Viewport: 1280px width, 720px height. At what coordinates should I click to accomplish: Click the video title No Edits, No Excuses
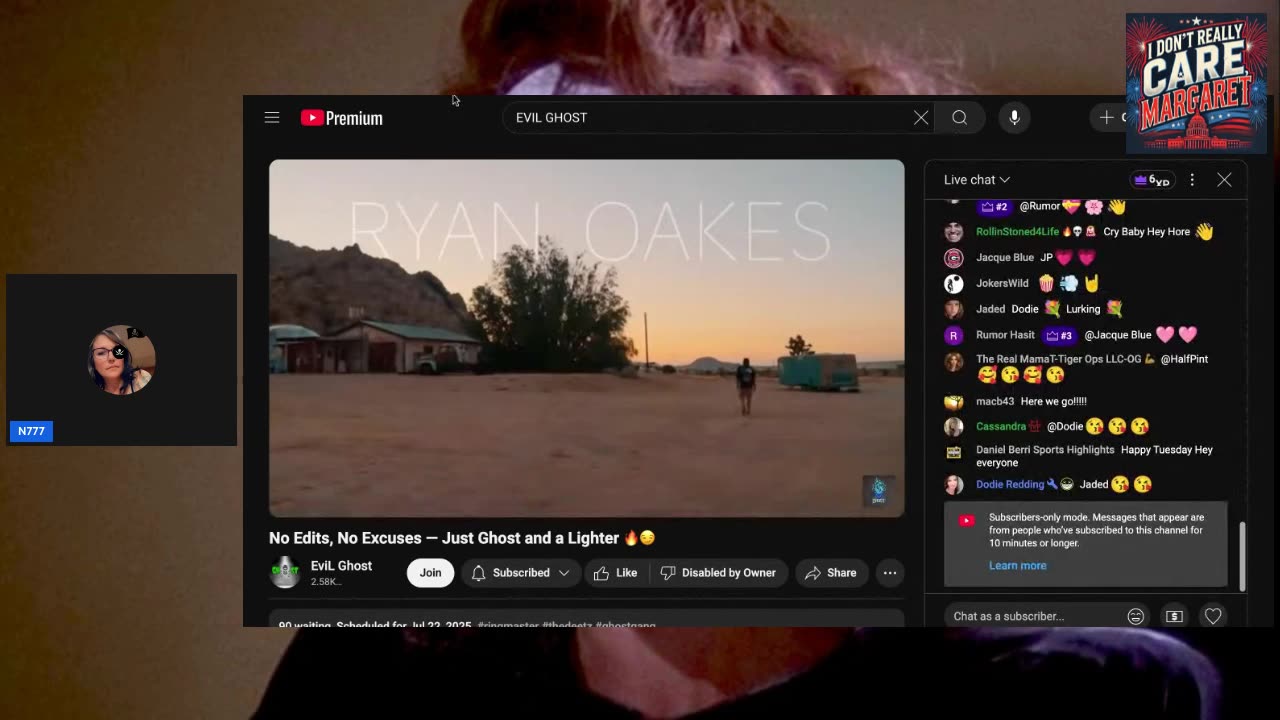tap(462, 538)
